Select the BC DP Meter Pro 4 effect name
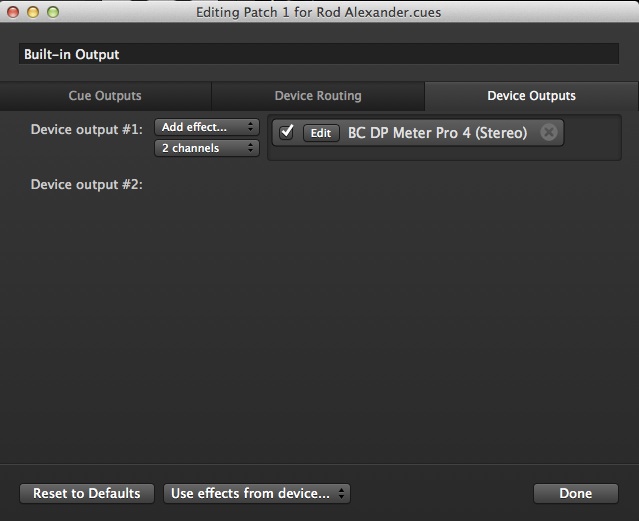639x521 pixels. click(437, 133)
